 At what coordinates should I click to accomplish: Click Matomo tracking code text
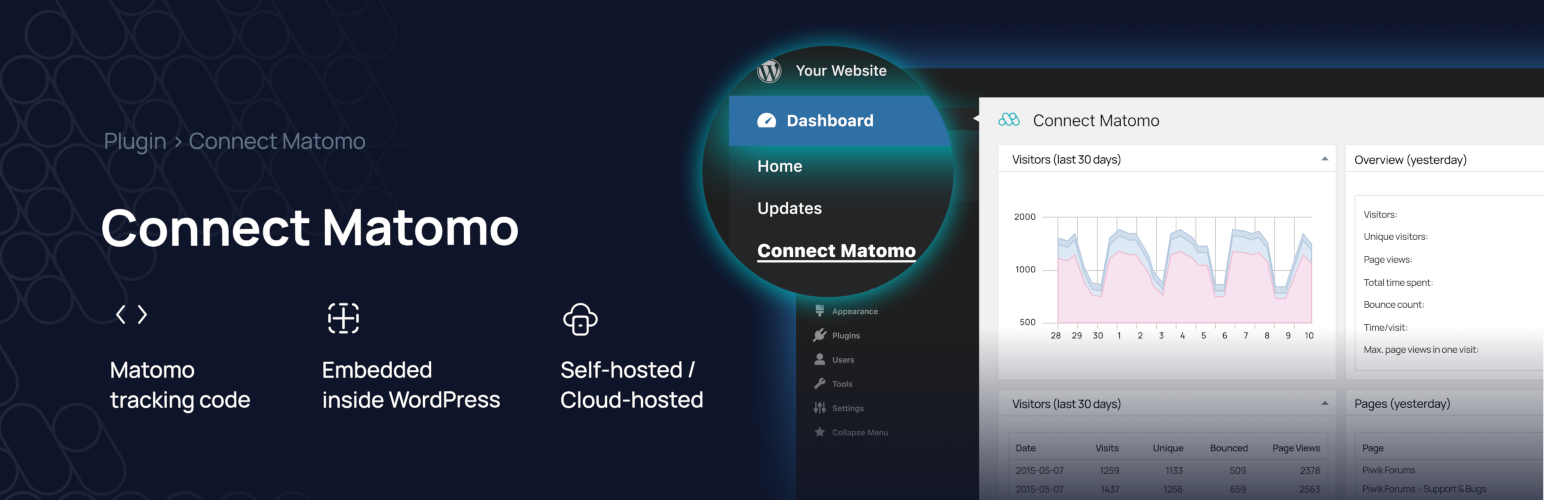180,385
